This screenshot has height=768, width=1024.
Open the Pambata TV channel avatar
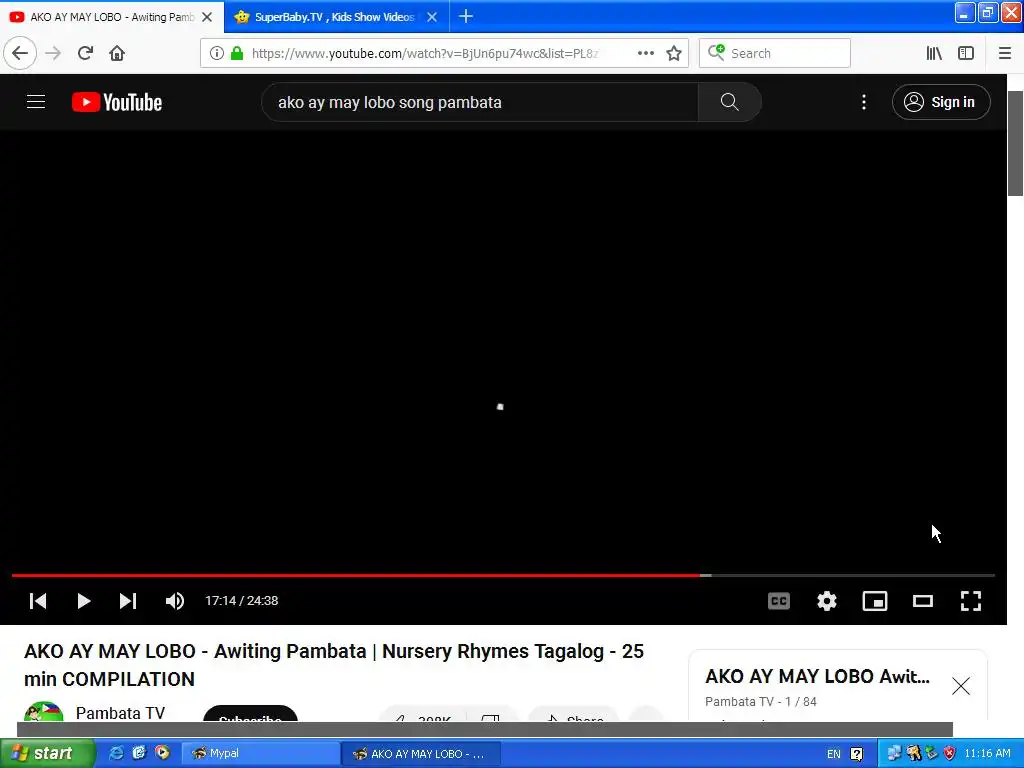click(x=44, y=711)
